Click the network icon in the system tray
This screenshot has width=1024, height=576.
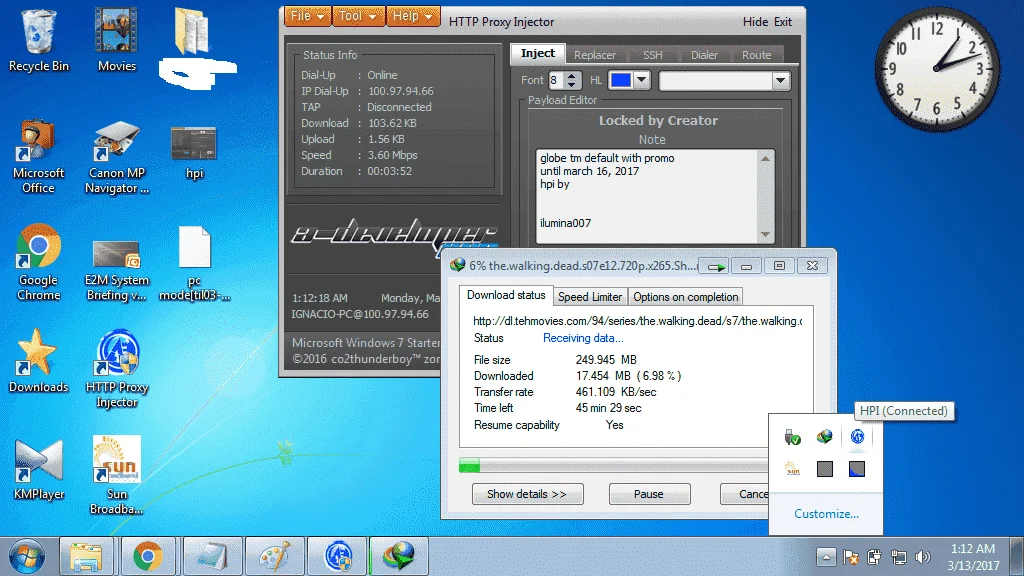(899, 557)
